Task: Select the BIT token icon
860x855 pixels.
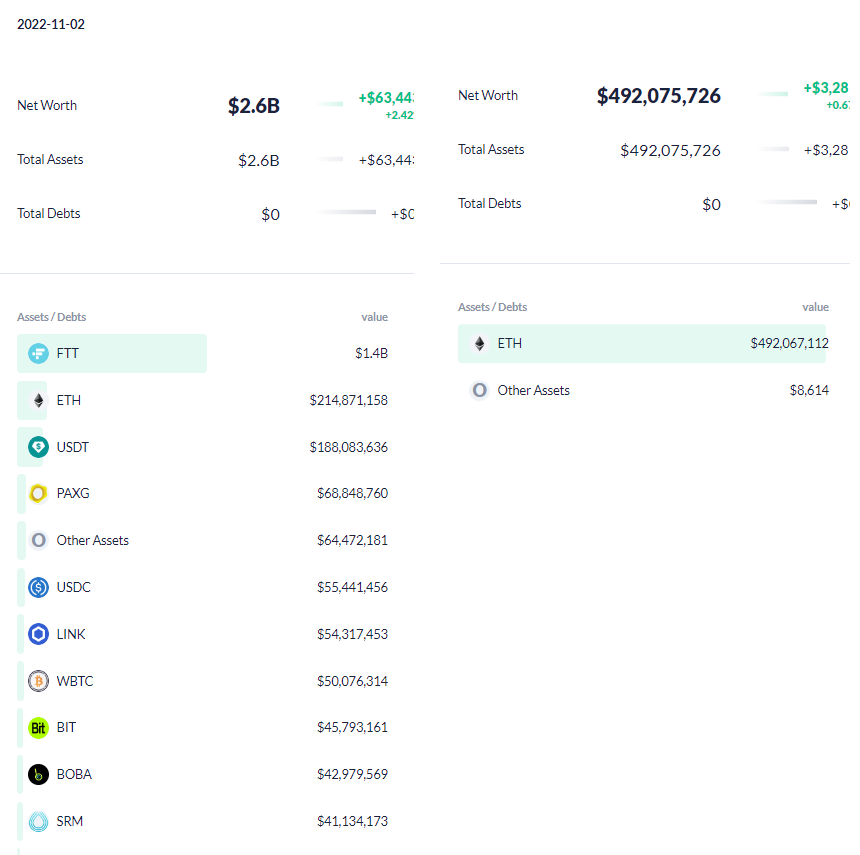Action: (x=36, y=727)
